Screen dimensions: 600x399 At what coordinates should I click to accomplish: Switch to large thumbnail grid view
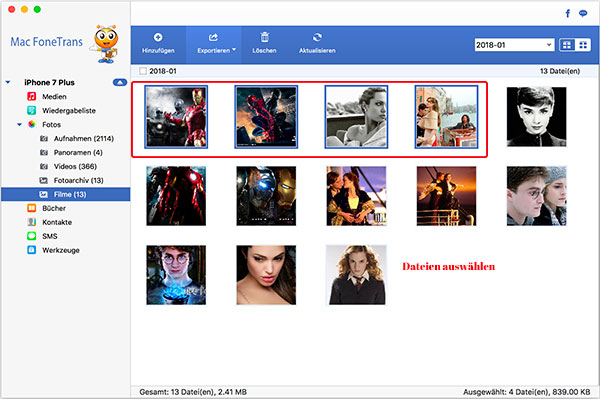567,45
